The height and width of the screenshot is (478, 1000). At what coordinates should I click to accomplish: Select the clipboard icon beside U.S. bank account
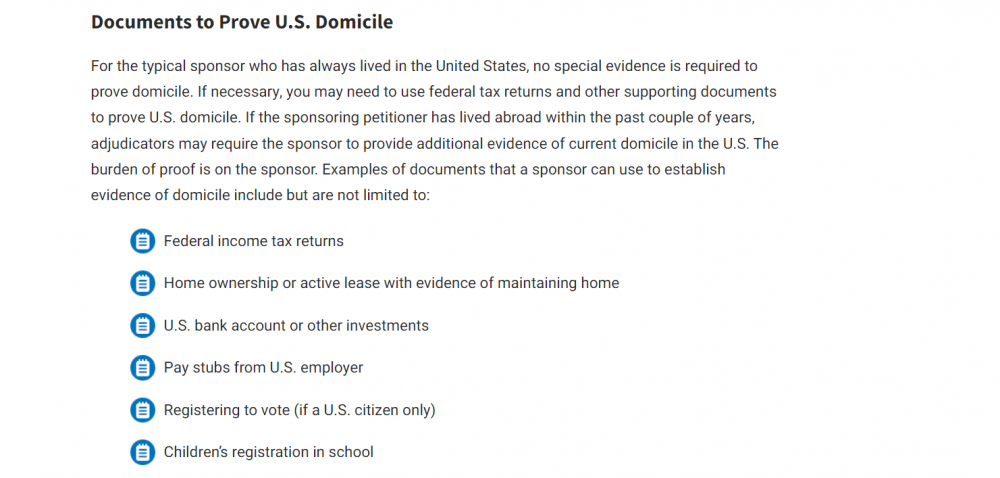pyautogui.click(x=143, y=326)
